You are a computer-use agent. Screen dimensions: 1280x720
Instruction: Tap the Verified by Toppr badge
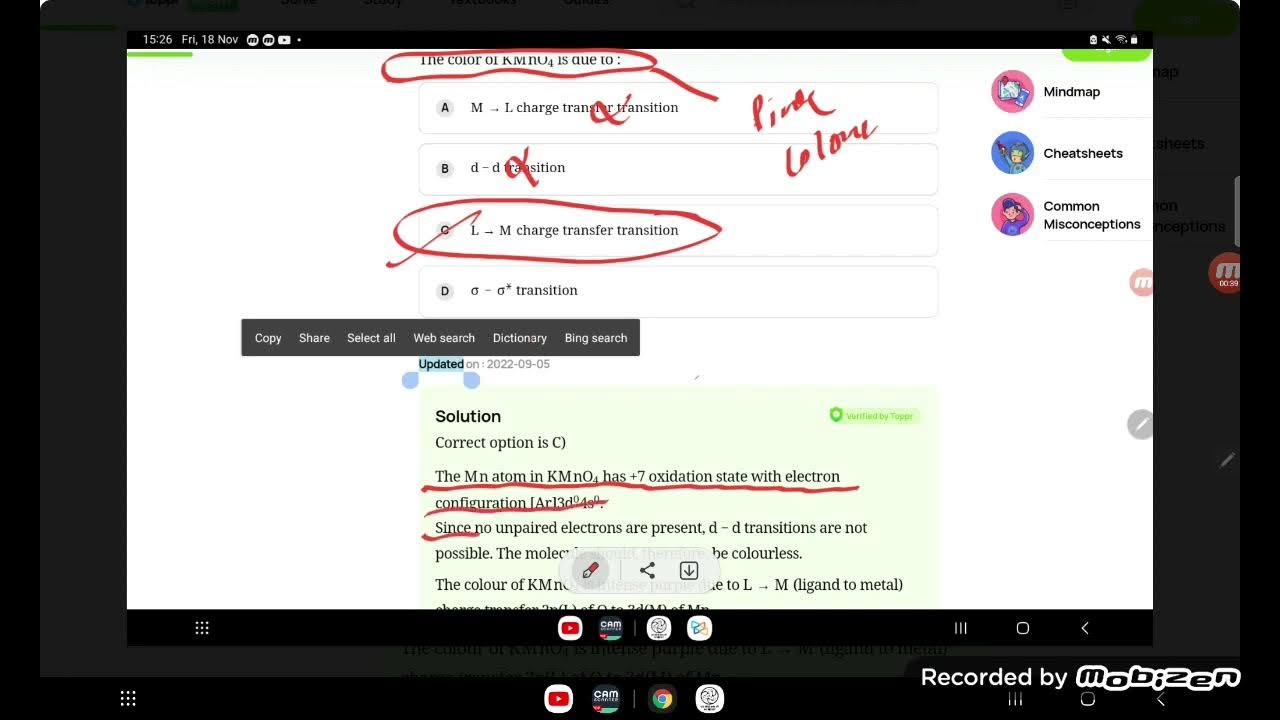(x=872, y=415)
